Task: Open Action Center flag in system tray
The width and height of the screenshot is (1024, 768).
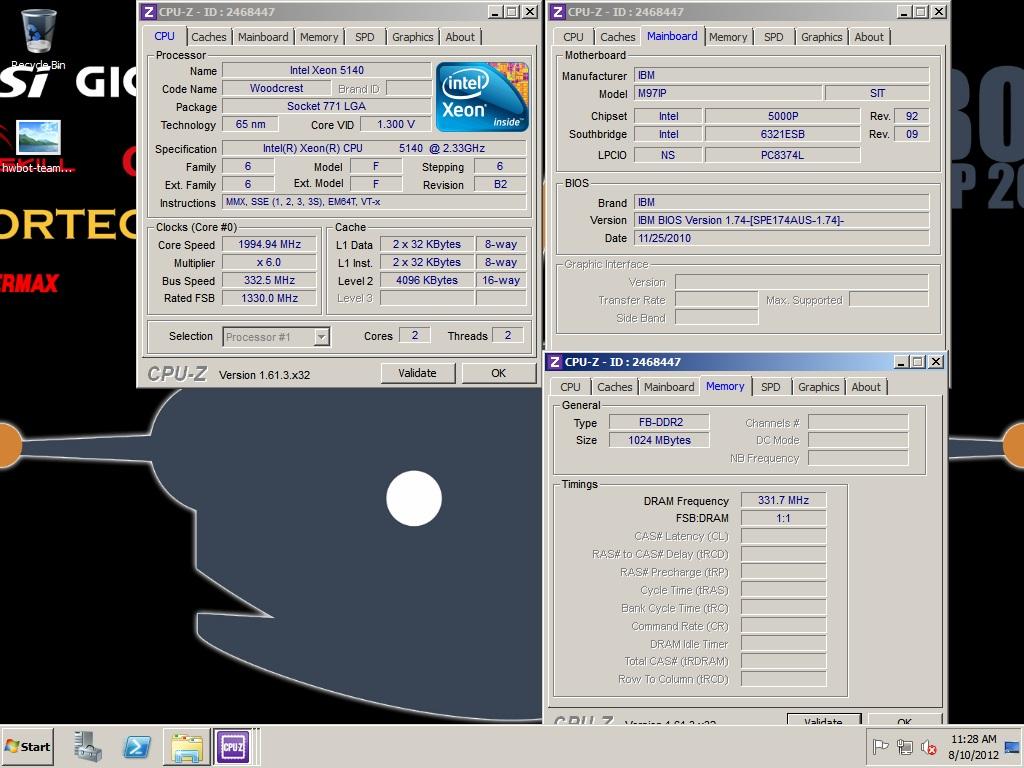Action: tap(880, 746)
